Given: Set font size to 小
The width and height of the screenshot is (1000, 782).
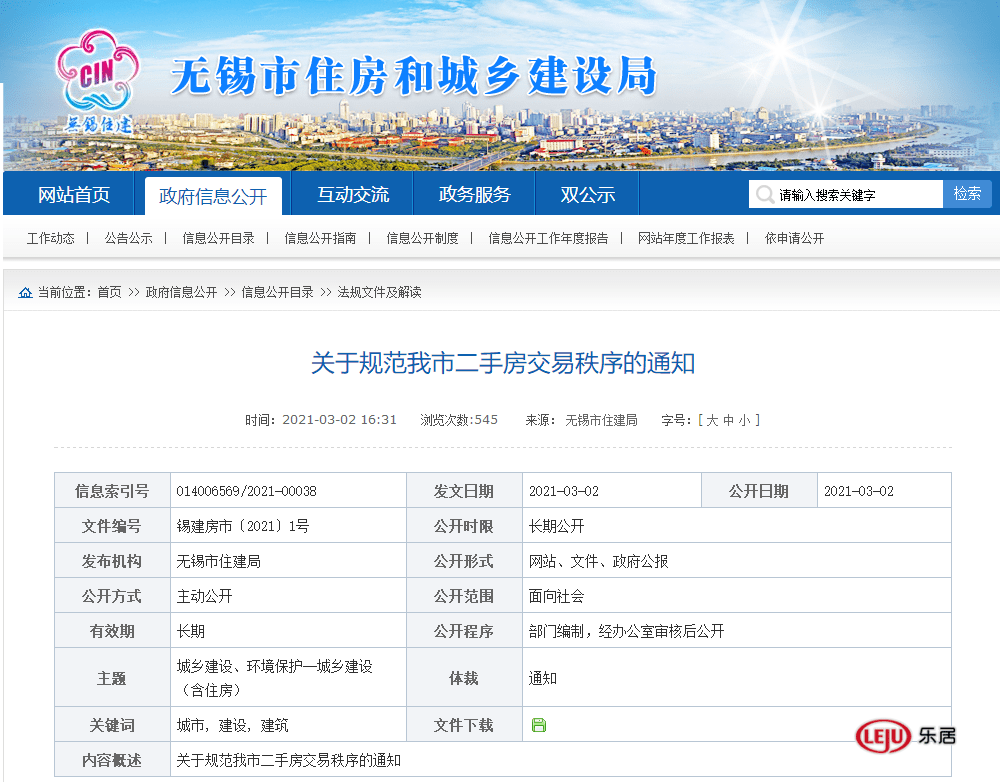Looking at the screenshot, I should (x=744, y=420).
